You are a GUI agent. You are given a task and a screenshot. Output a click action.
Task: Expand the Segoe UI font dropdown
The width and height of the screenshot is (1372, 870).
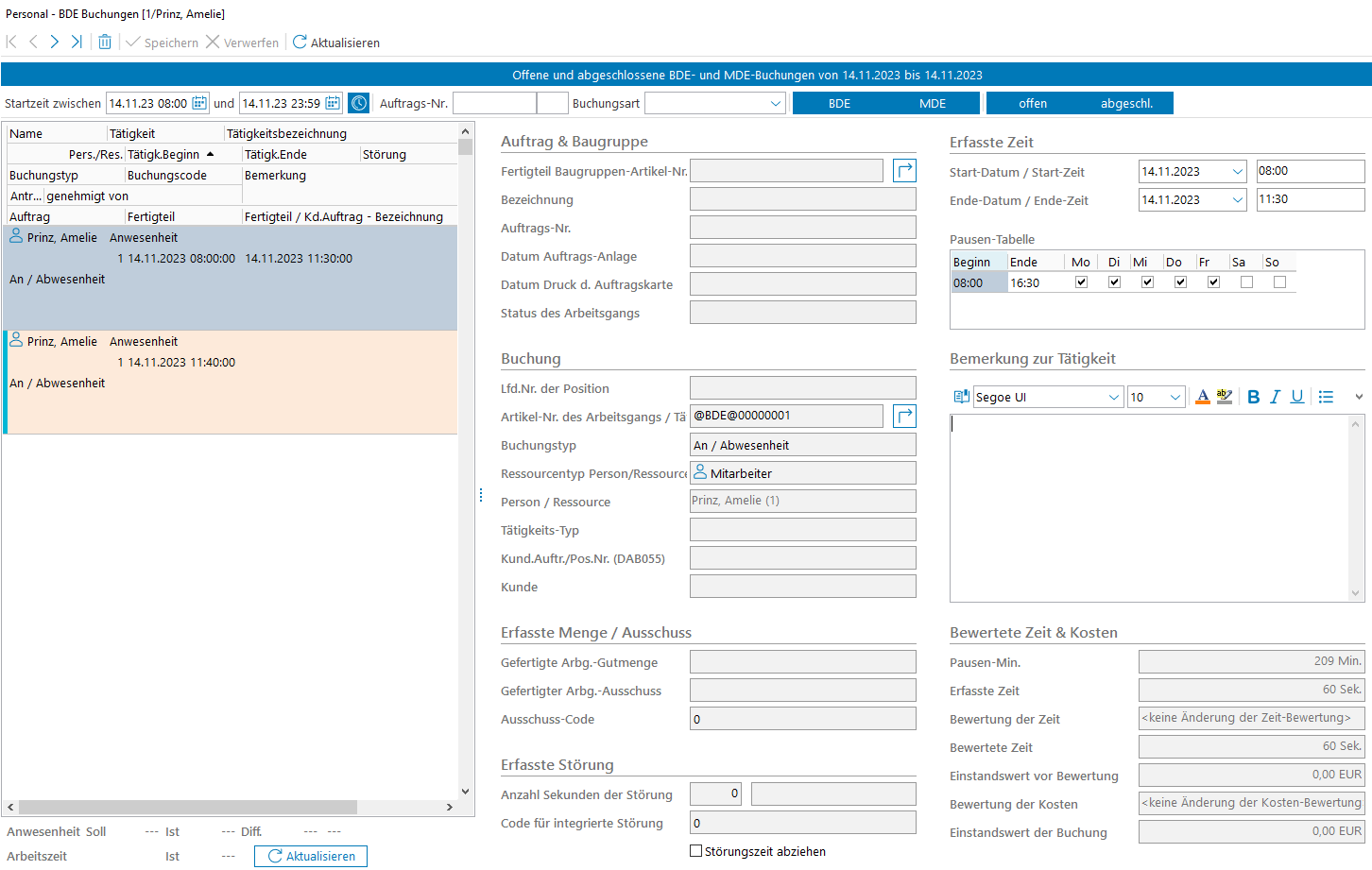1113,397
